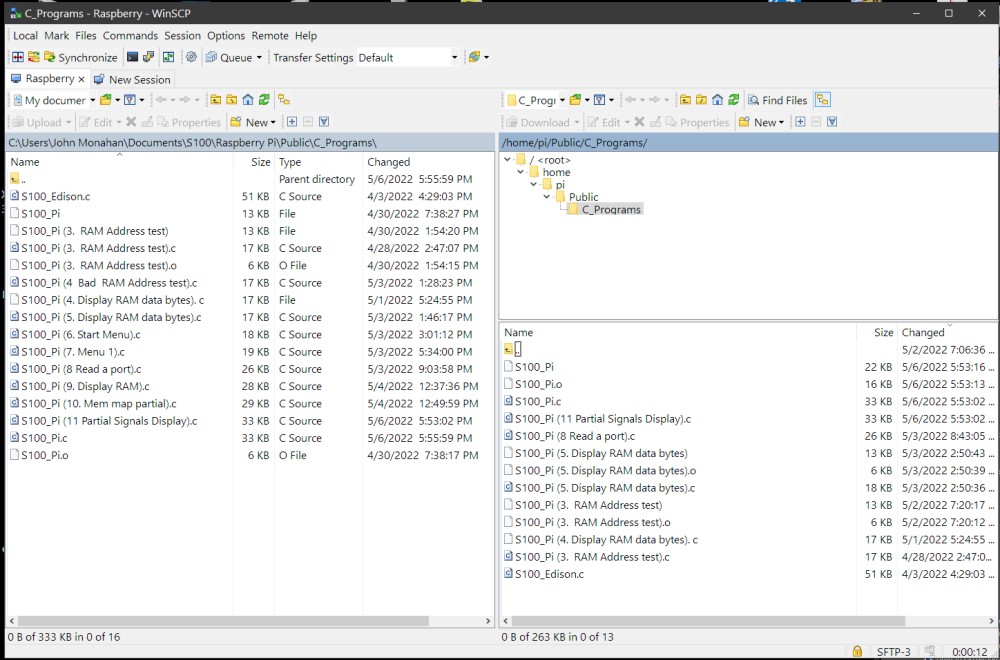The image size is (1000, 660).
Task: Open the Options menu
Action: (226, 36)
